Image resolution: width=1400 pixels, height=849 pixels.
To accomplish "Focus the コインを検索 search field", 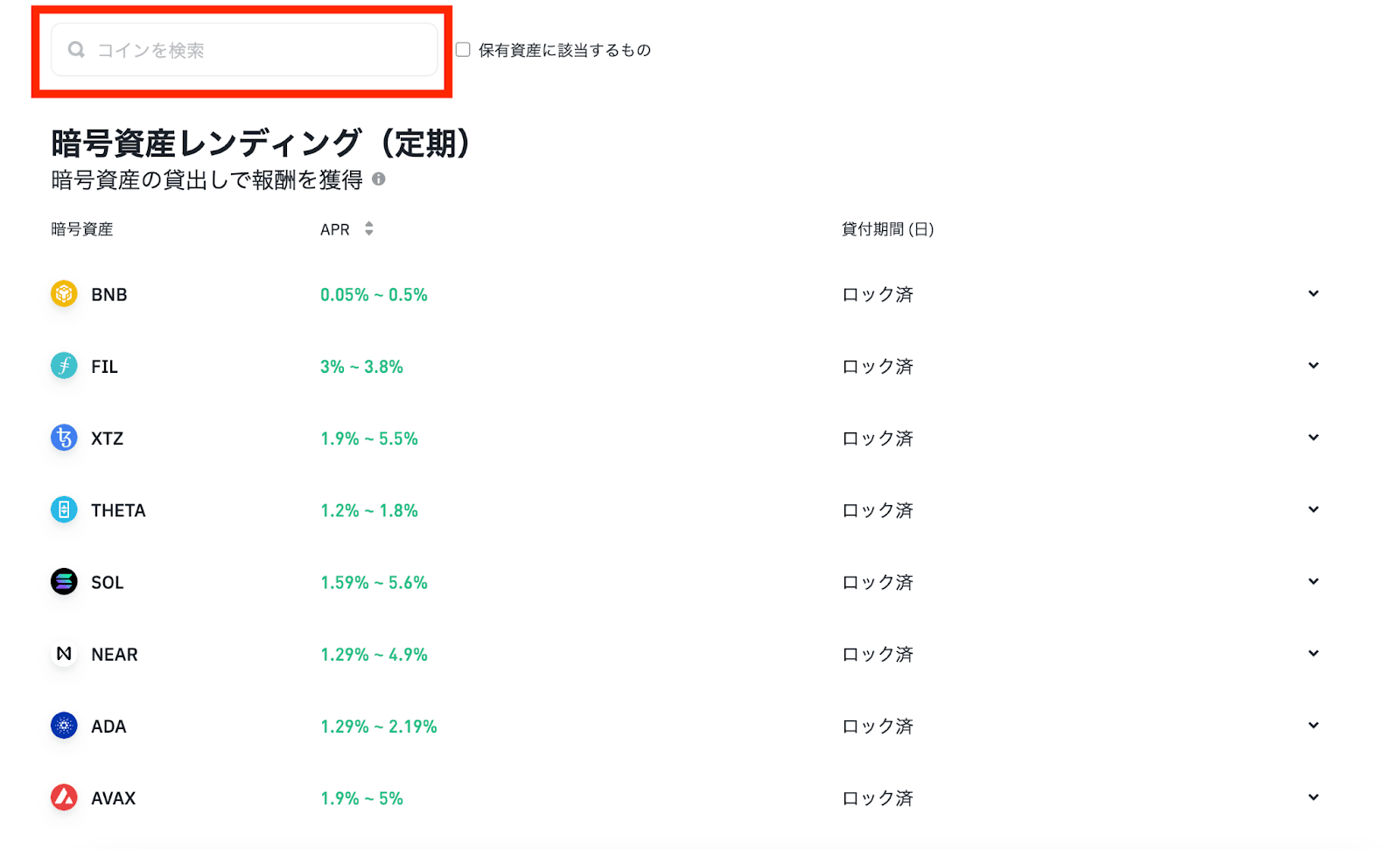I will pyautogui.click(x=262, y=50).
